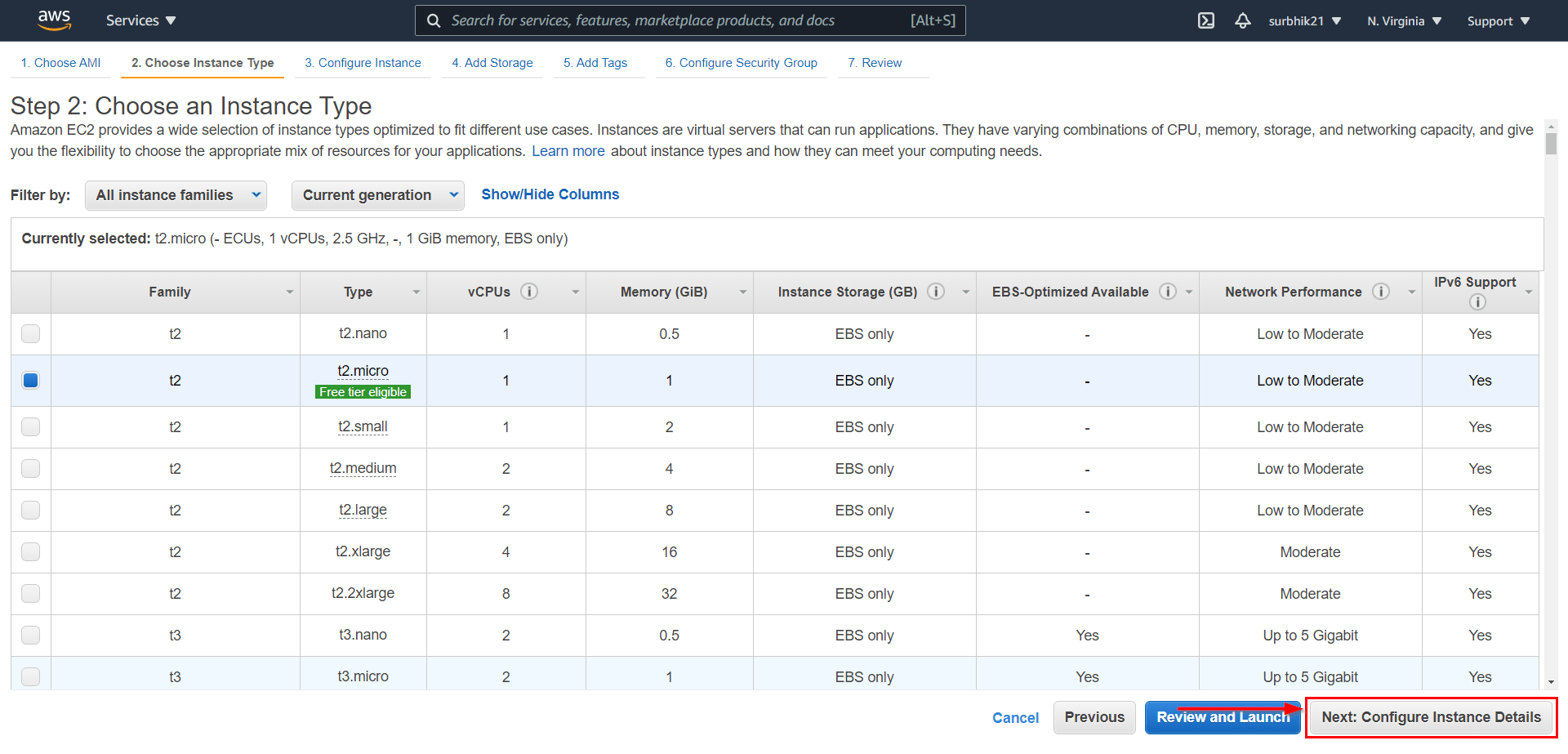This screenshot has height=754, width=1568.
Task: Open the Learn more link
Action: tap(568, 151)
